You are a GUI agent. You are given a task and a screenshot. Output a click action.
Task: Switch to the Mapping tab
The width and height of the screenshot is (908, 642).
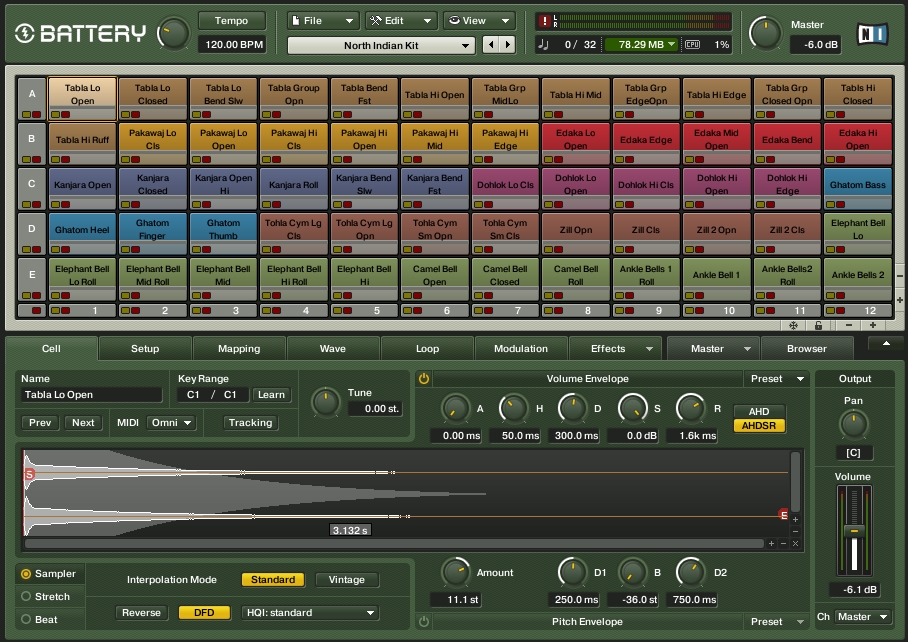coord(239,348)
